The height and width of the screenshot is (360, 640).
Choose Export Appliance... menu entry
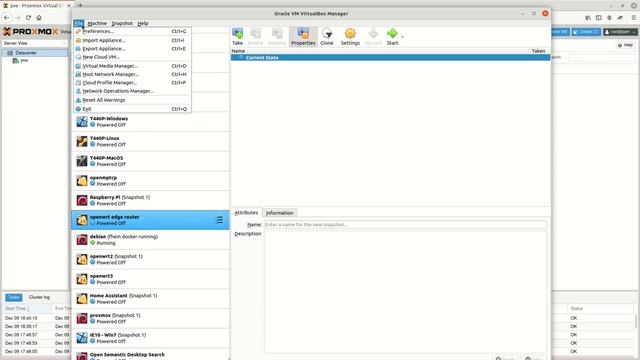[x=132, y=49]
